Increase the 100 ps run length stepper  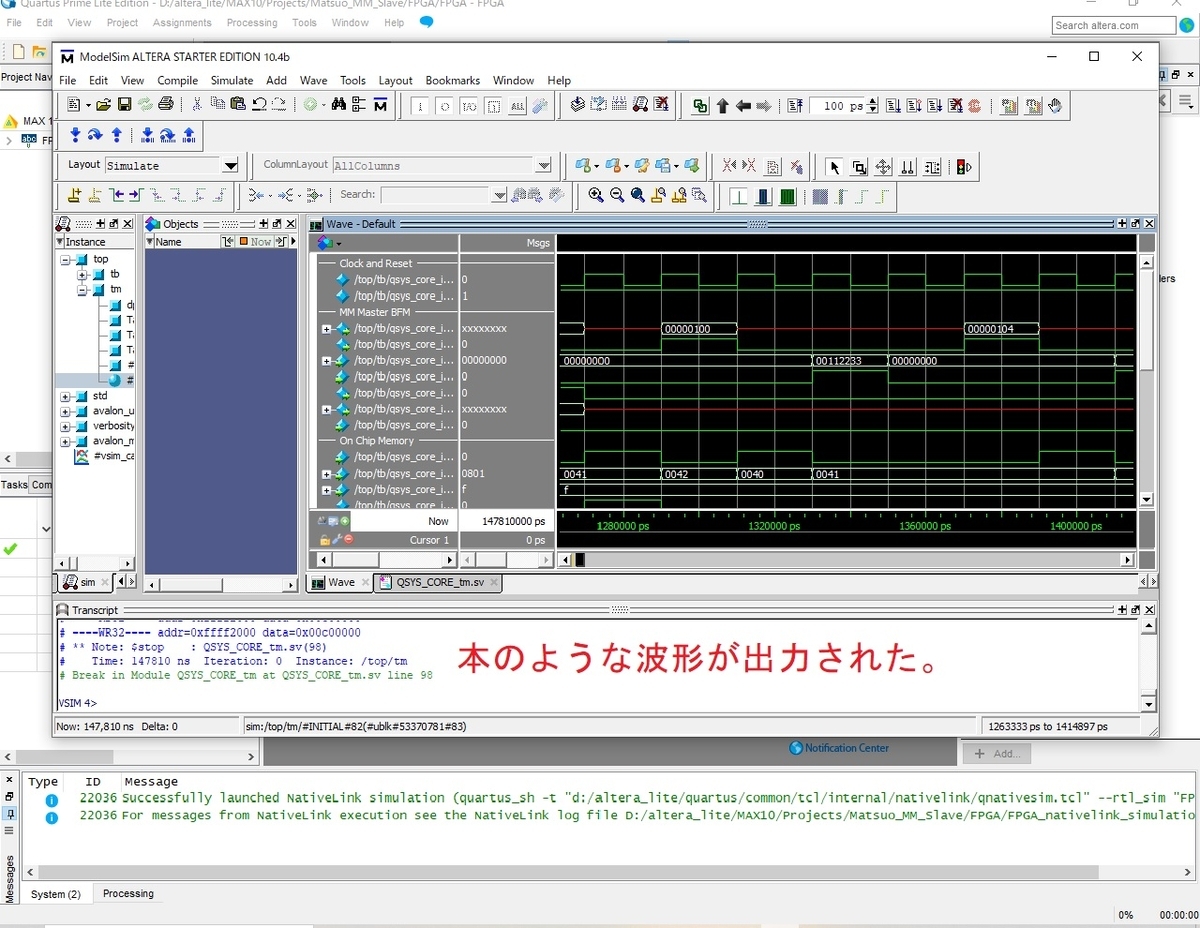[873, 101]
